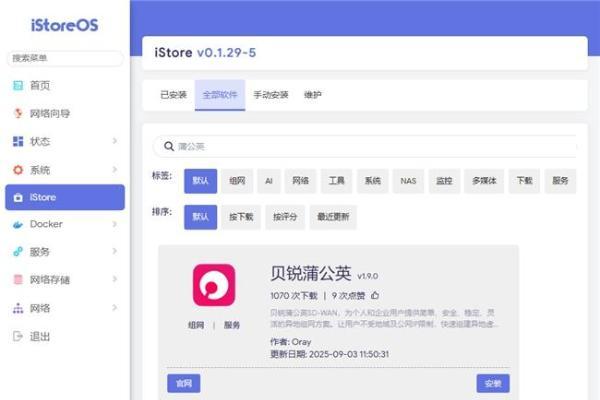Click the 退出 logout icon
600x400 pixels.
click(17, 336)
